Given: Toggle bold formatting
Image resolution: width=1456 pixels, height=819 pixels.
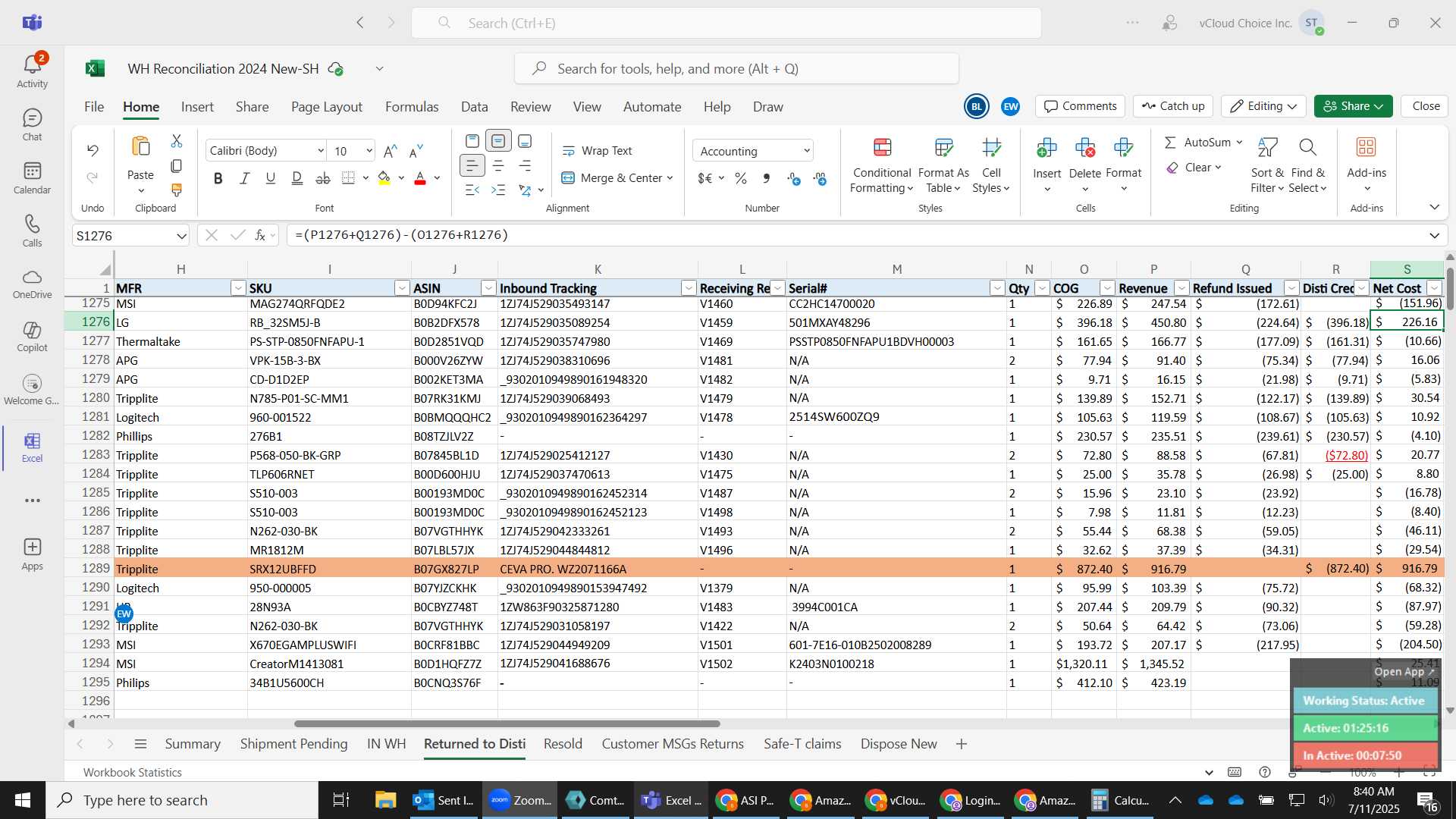Looking at the screenshot, I should [x=218, y=178].
